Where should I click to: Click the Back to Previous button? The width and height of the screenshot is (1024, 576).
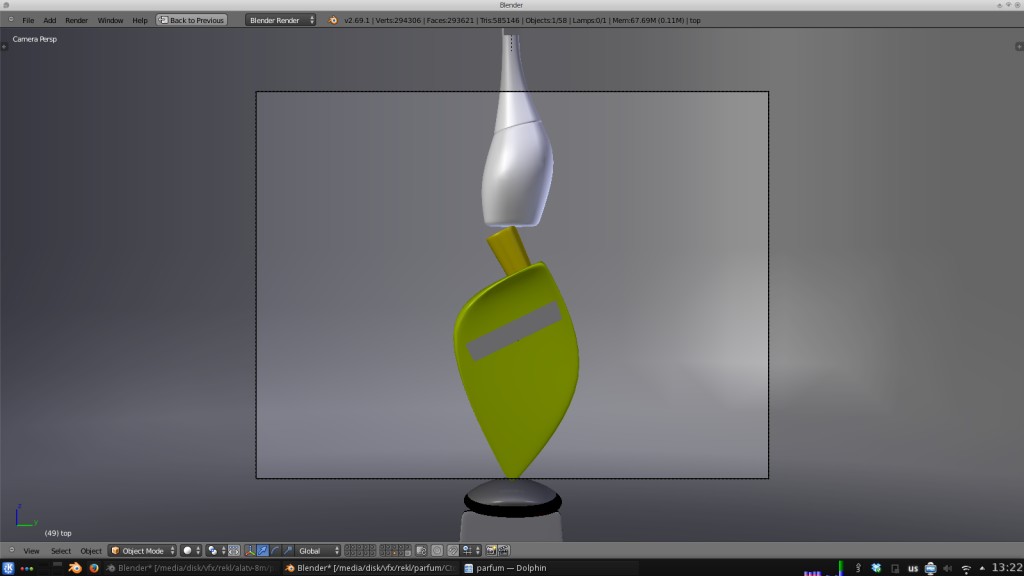coord(192,19)
